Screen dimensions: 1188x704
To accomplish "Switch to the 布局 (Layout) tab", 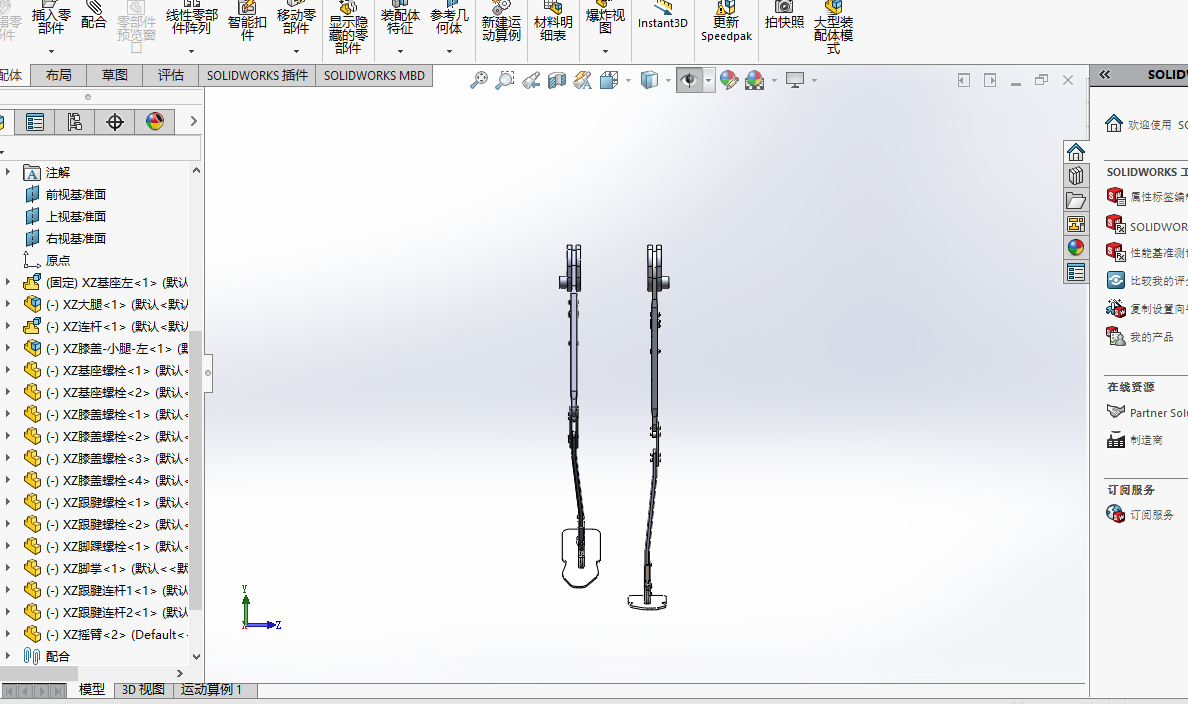I will 58,75.
